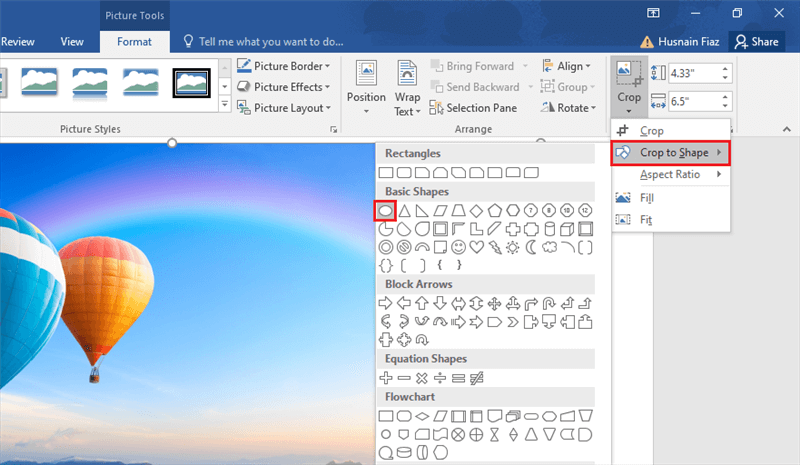Select the No Symbol shape
The image size is (800, 465).
point(404,248)
